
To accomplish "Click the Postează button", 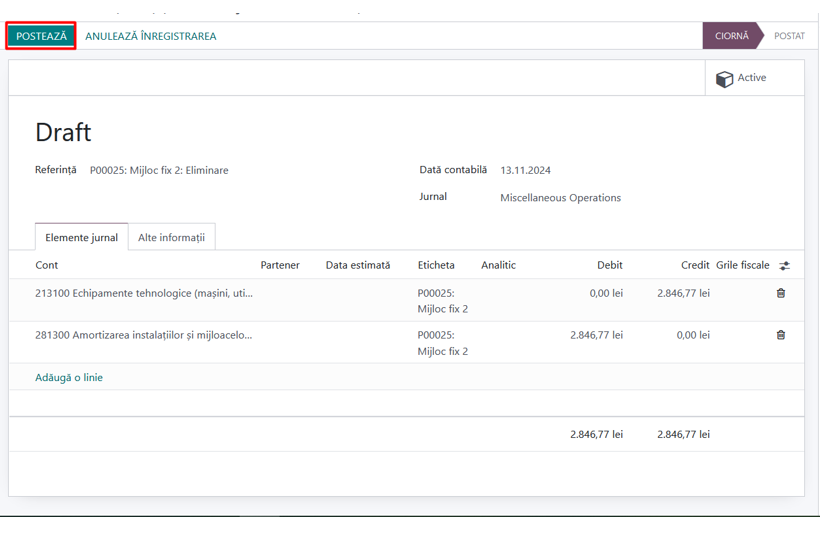I will (x=41, y=36).
